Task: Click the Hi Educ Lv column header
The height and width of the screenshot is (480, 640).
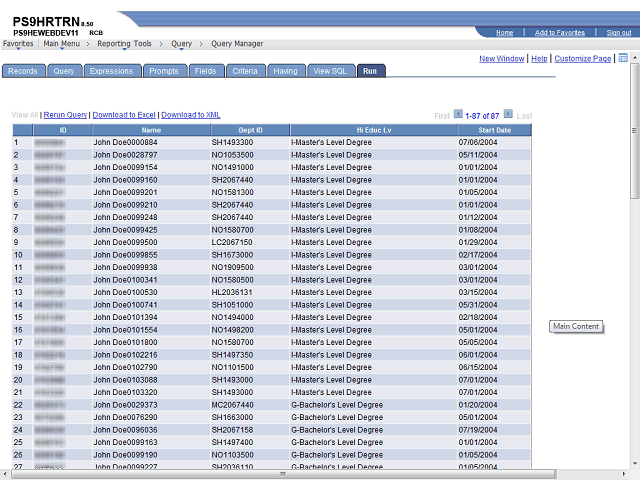Action: [x=374, y=130]
